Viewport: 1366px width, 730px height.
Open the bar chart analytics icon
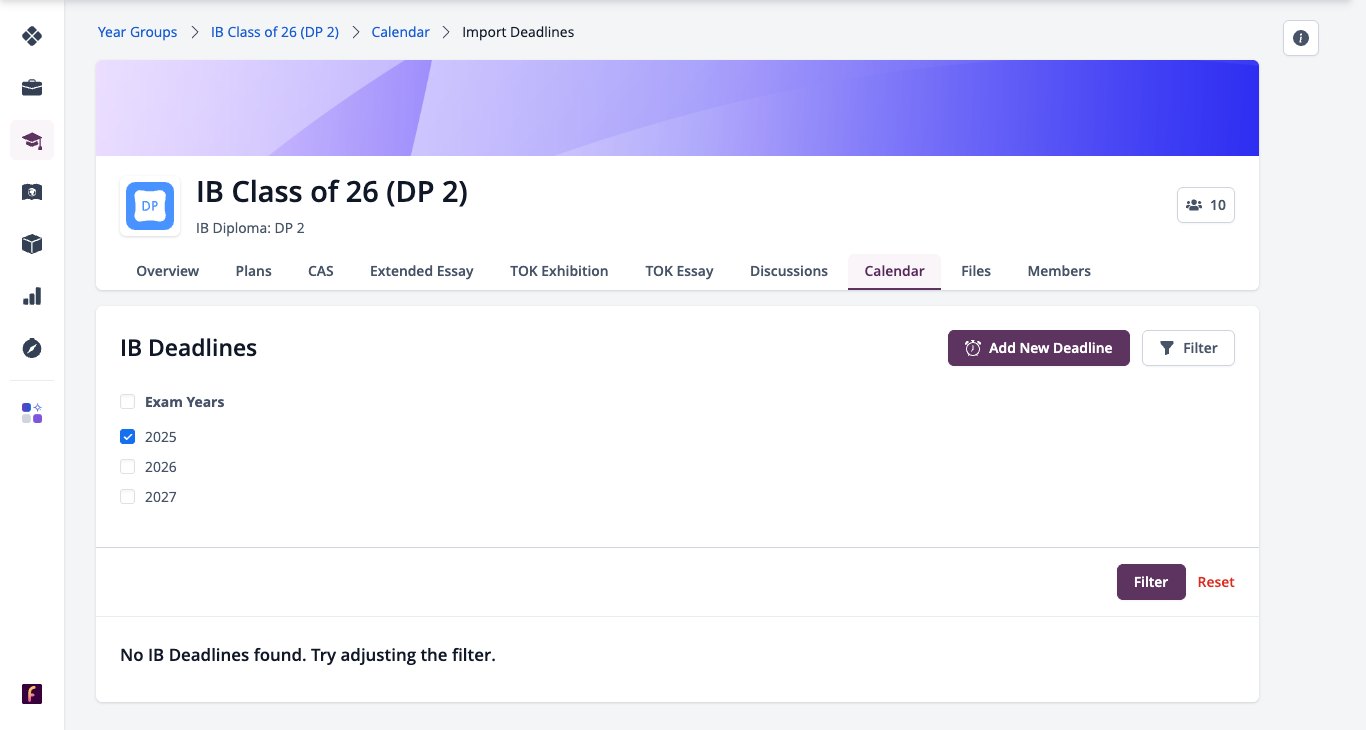click(x=32, y=296)
